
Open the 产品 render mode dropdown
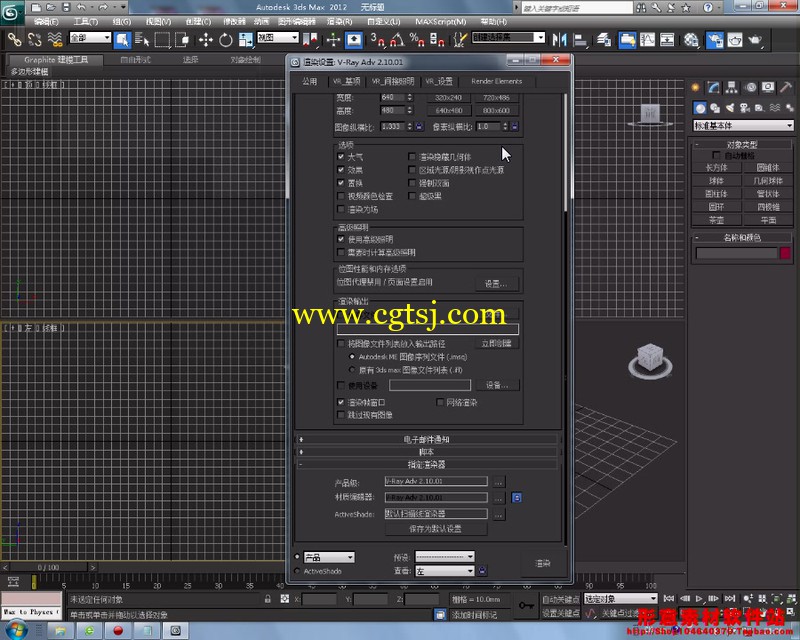click(x=329, y=557)
